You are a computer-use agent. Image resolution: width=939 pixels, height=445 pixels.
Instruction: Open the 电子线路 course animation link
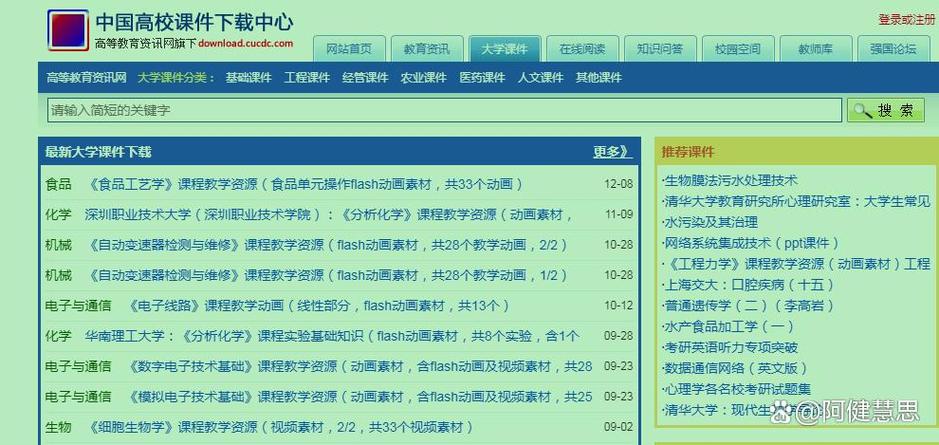(x=318, y=306)
